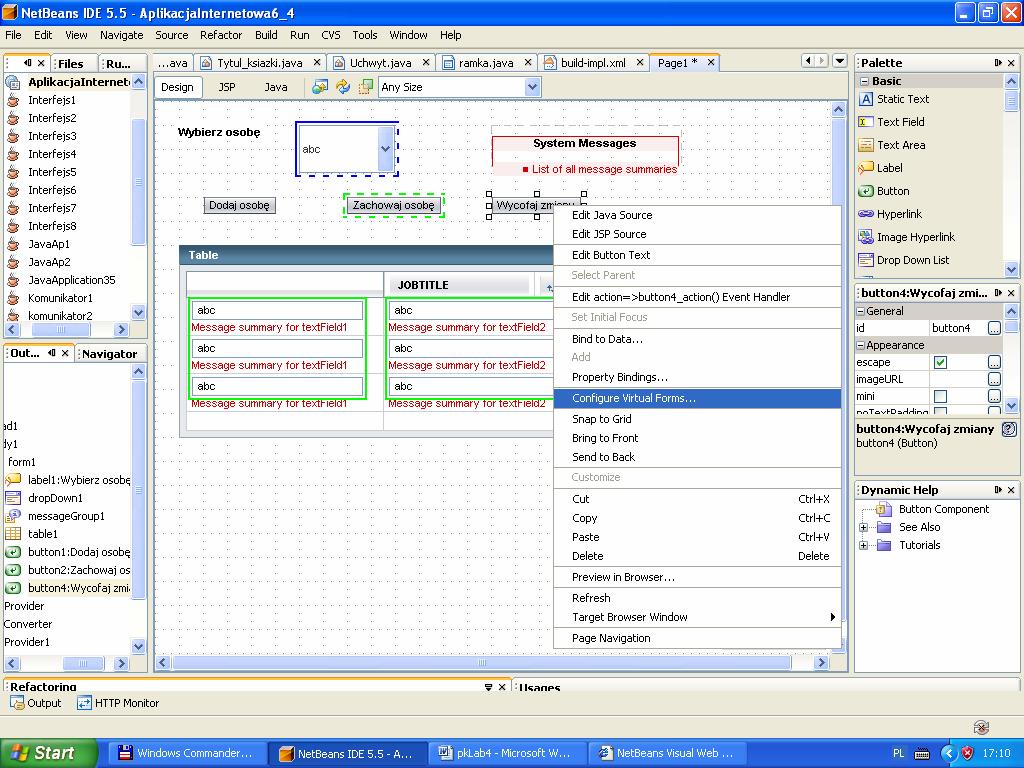Image resolution: width=1024 pixels, height=768 pixels.
Task: Open the Refactor menu
Action: [x=221, y=35]
